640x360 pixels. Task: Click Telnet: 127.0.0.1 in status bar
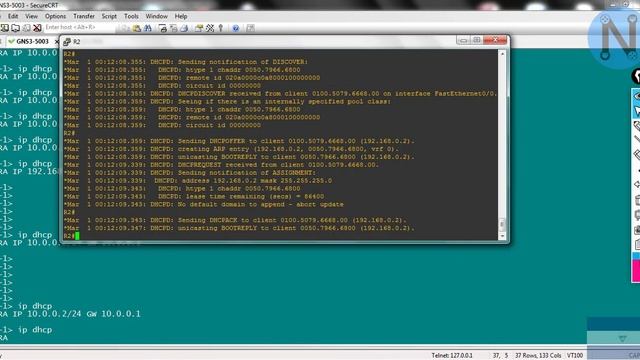[452, 355]
